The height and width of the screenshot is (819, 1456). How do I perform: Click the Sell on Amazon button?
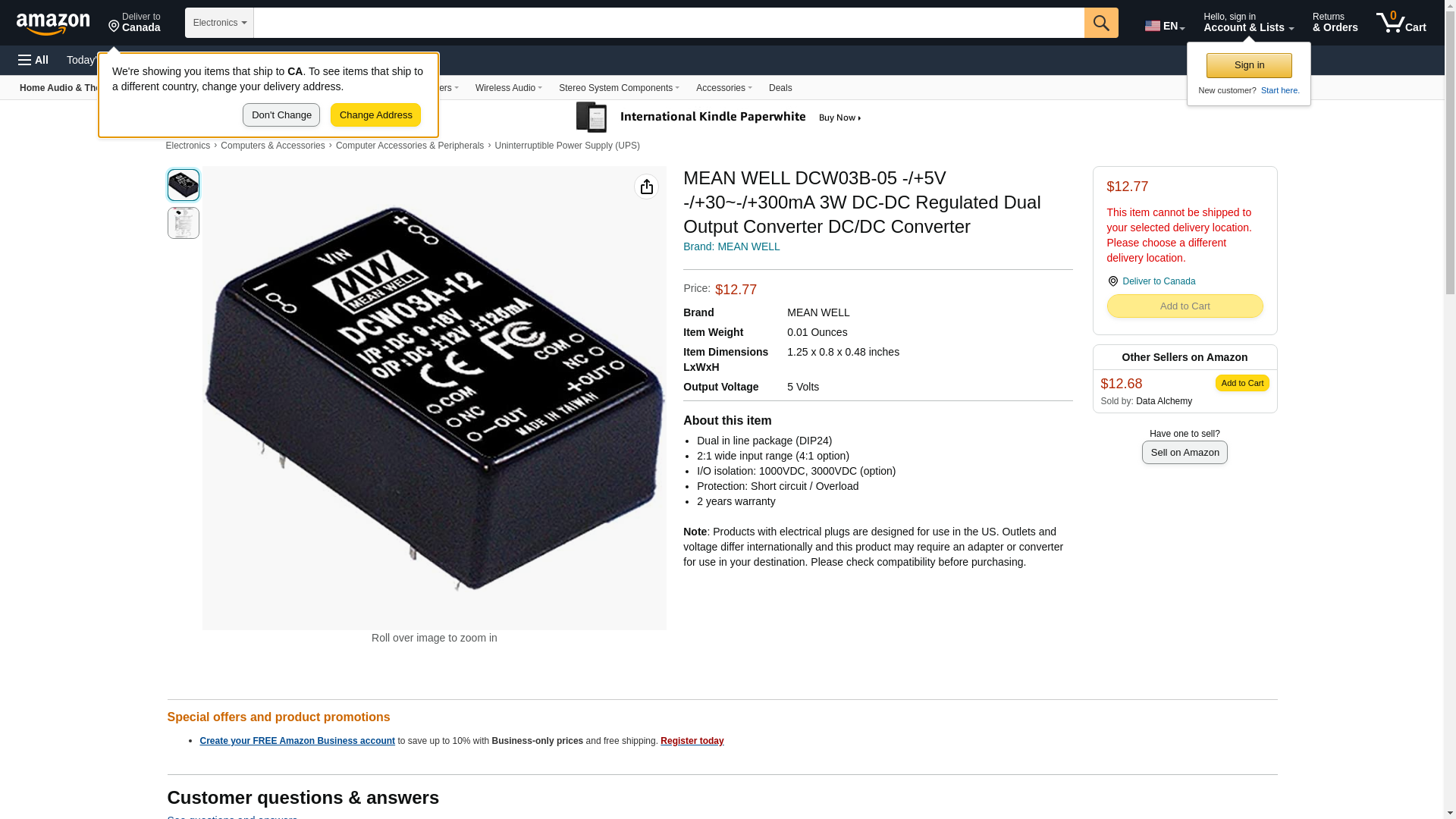(x=1185, y=453)
